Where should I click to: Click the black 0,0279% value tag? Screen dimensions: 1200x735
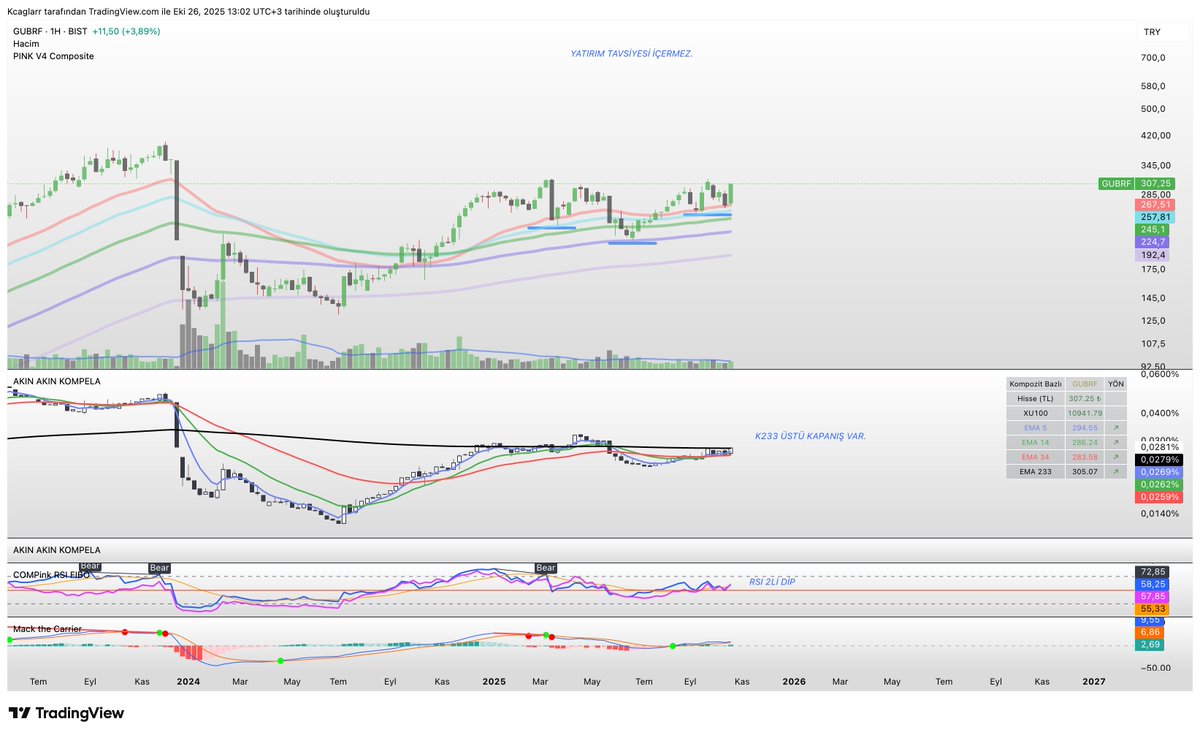tap(1160, 459)
